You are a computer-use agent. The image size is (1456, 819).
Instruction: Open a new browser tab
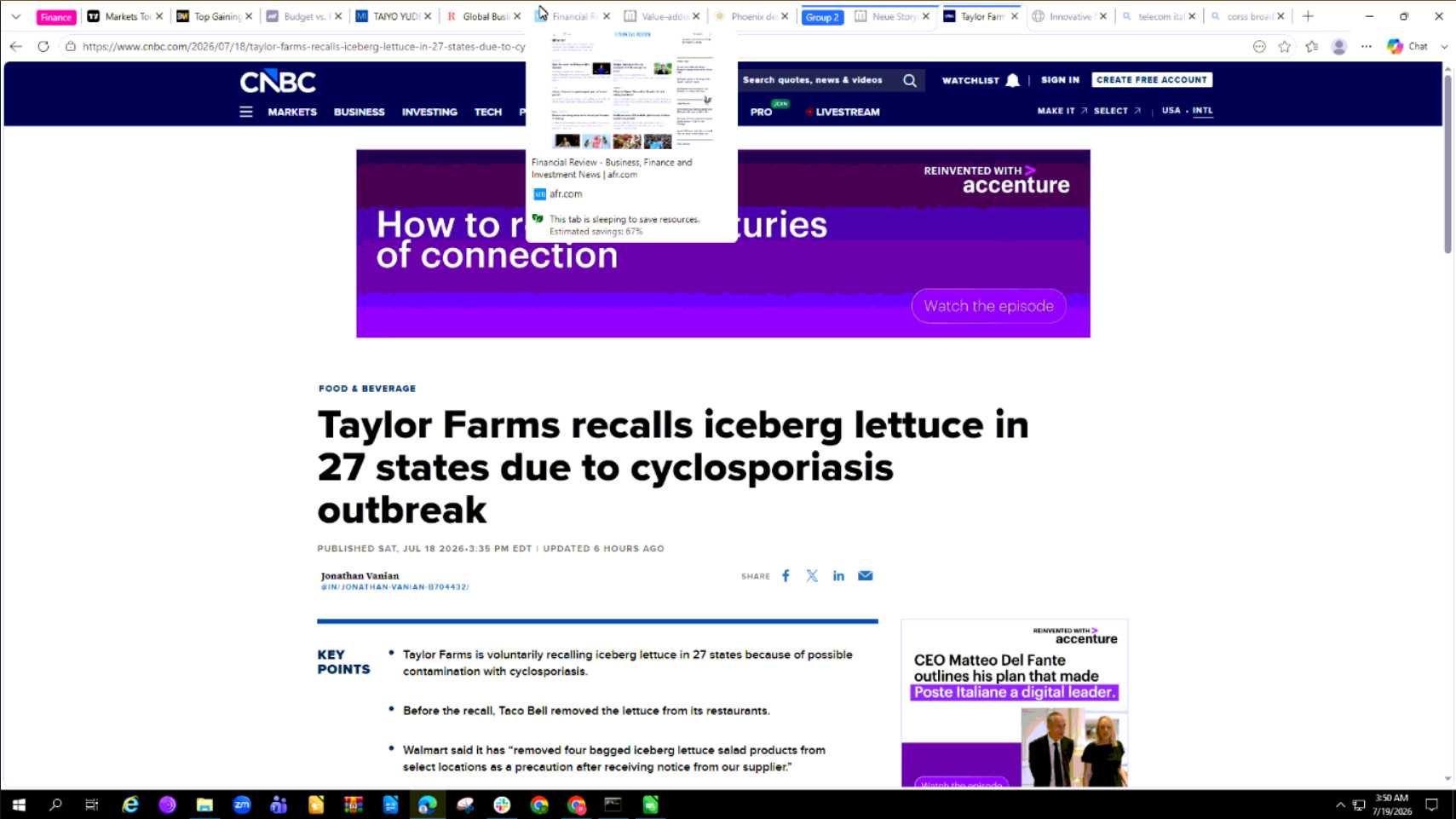point(1309,16)
